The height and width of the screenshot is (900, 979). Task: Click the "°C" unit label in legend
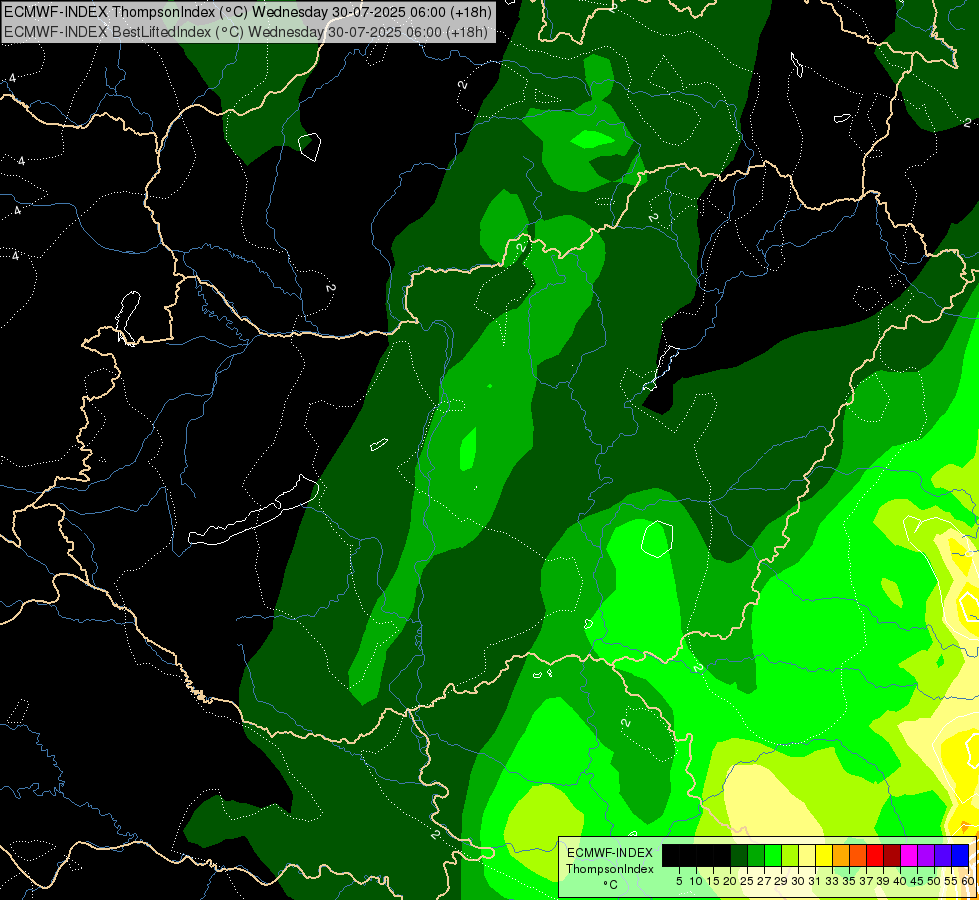(x=611, y=885)
